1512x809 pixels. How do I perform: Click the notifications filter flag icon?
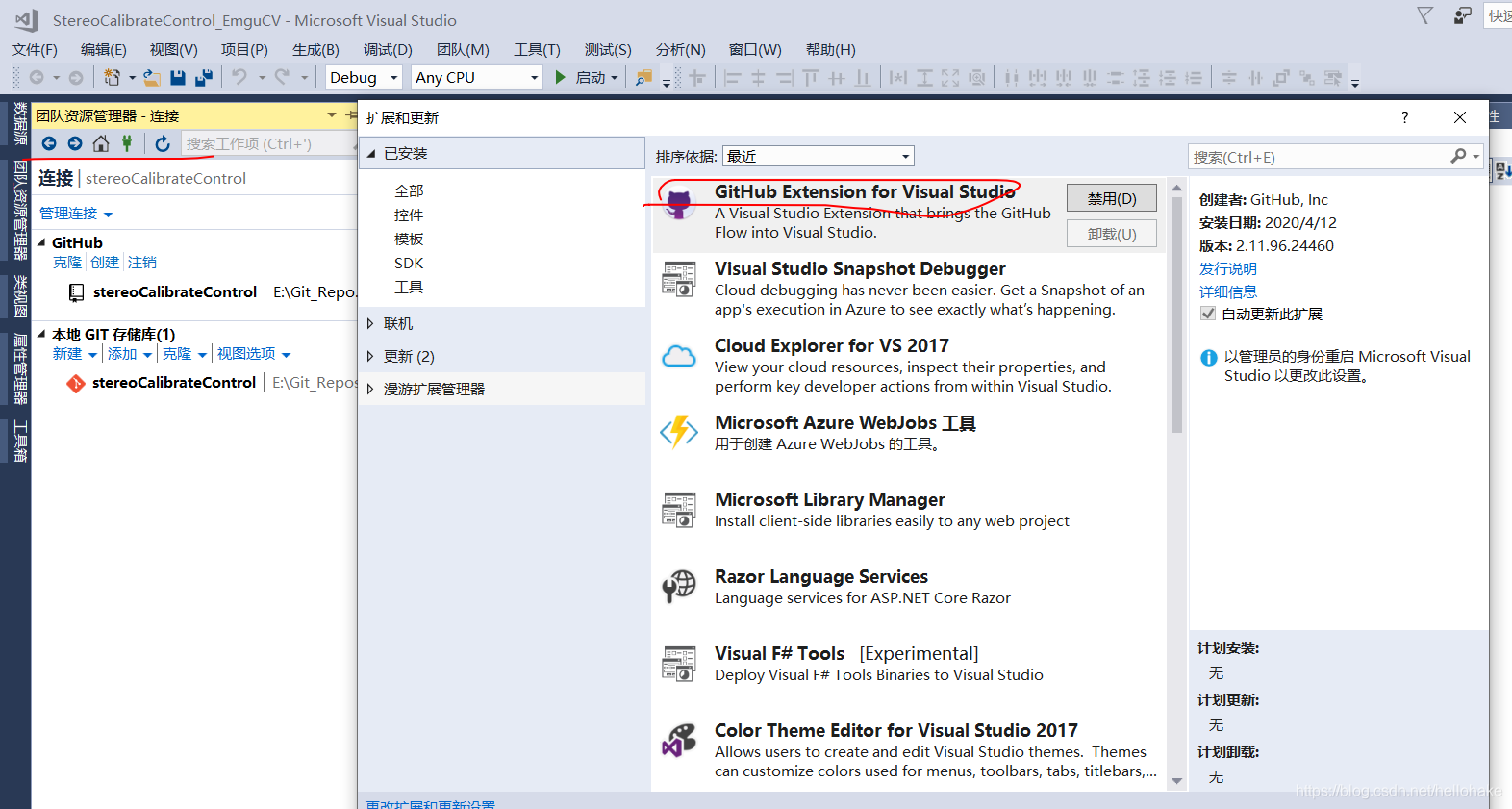(1424, 15)
